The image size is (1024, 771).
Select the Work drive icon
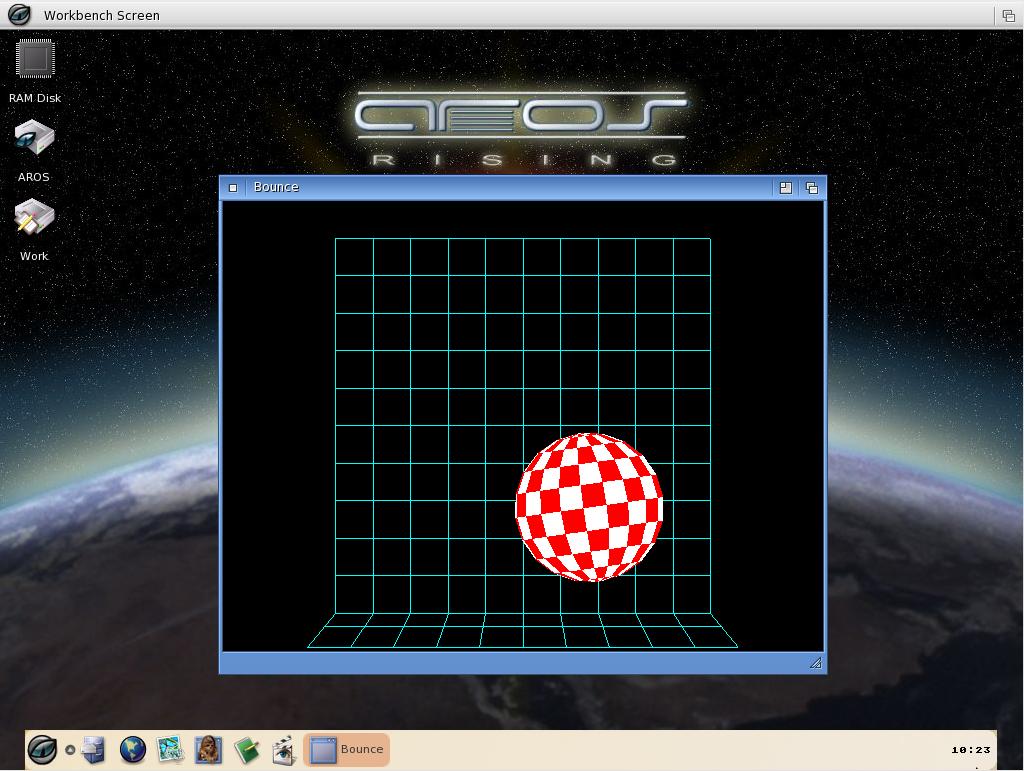pos(35,217)
